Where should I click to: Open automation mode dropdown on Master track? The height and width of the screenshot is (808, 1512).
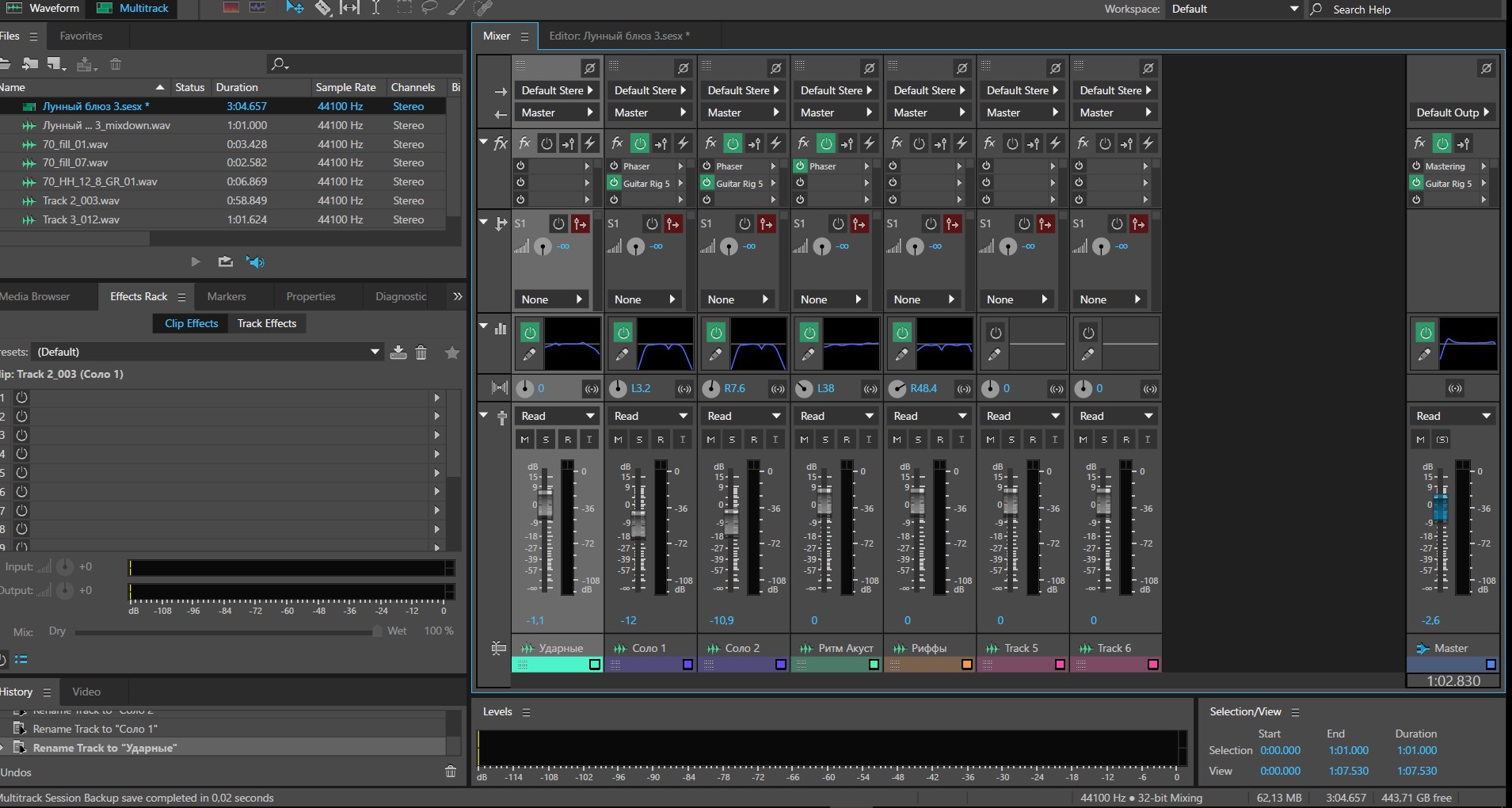point(1453,416)
